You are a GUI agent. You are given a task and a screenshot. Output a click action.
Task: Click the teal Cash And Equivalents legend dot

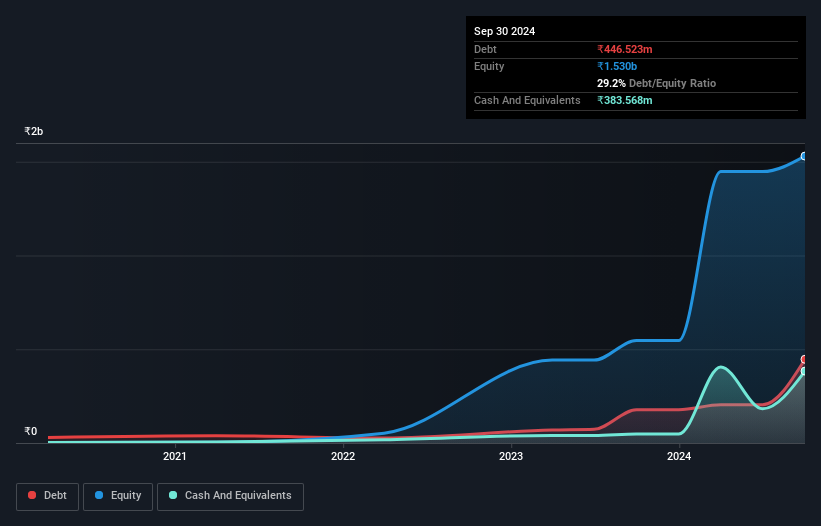pyautogui.click(x=173, y=495)
